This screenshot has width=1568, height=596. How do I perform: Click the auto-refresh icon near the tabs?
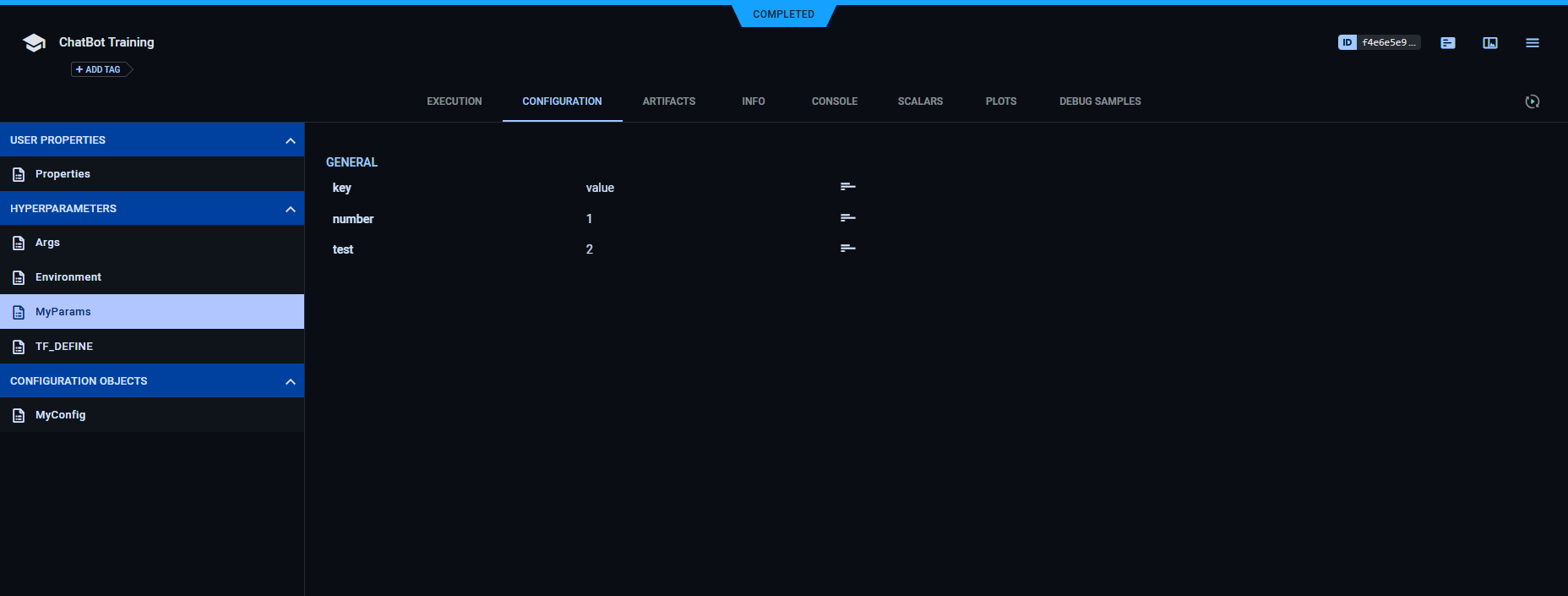click(1532, 101)
